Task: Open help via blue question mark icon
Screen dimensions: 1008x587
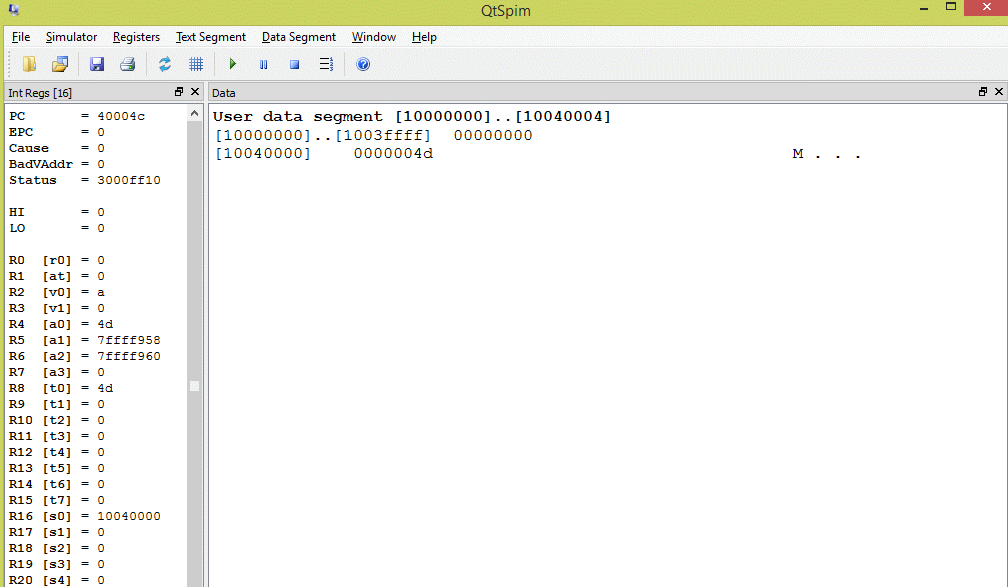Action: (x=363, y=64)
